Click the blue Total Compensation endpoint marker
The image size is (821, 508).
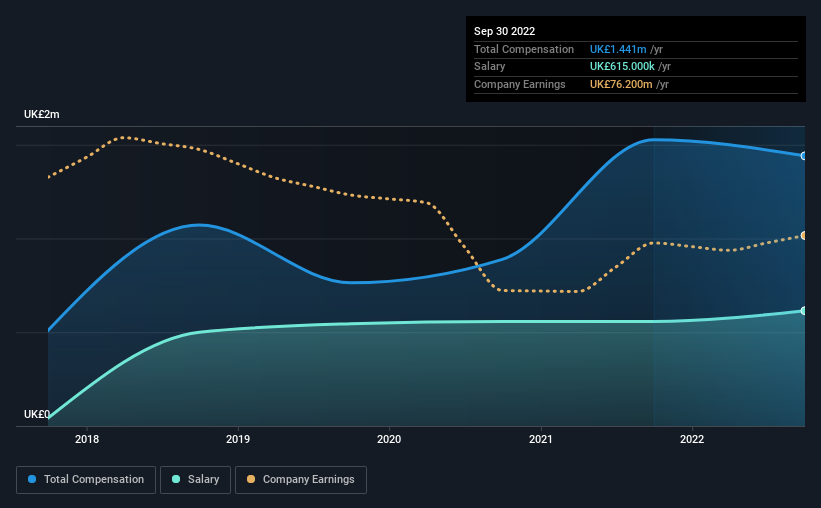(x=804, y=156)
